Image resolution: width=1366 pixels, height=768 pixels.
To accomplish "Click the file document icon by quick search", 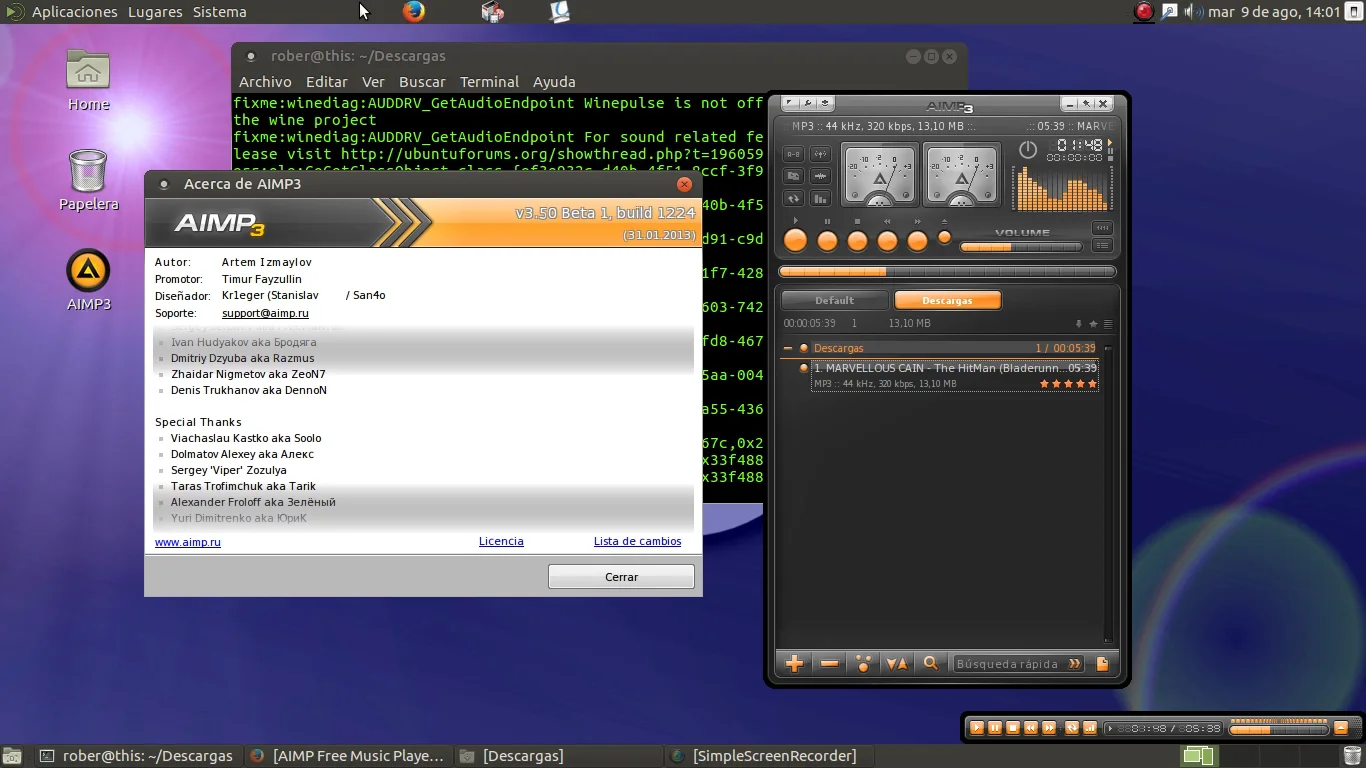I will 1102,663.
